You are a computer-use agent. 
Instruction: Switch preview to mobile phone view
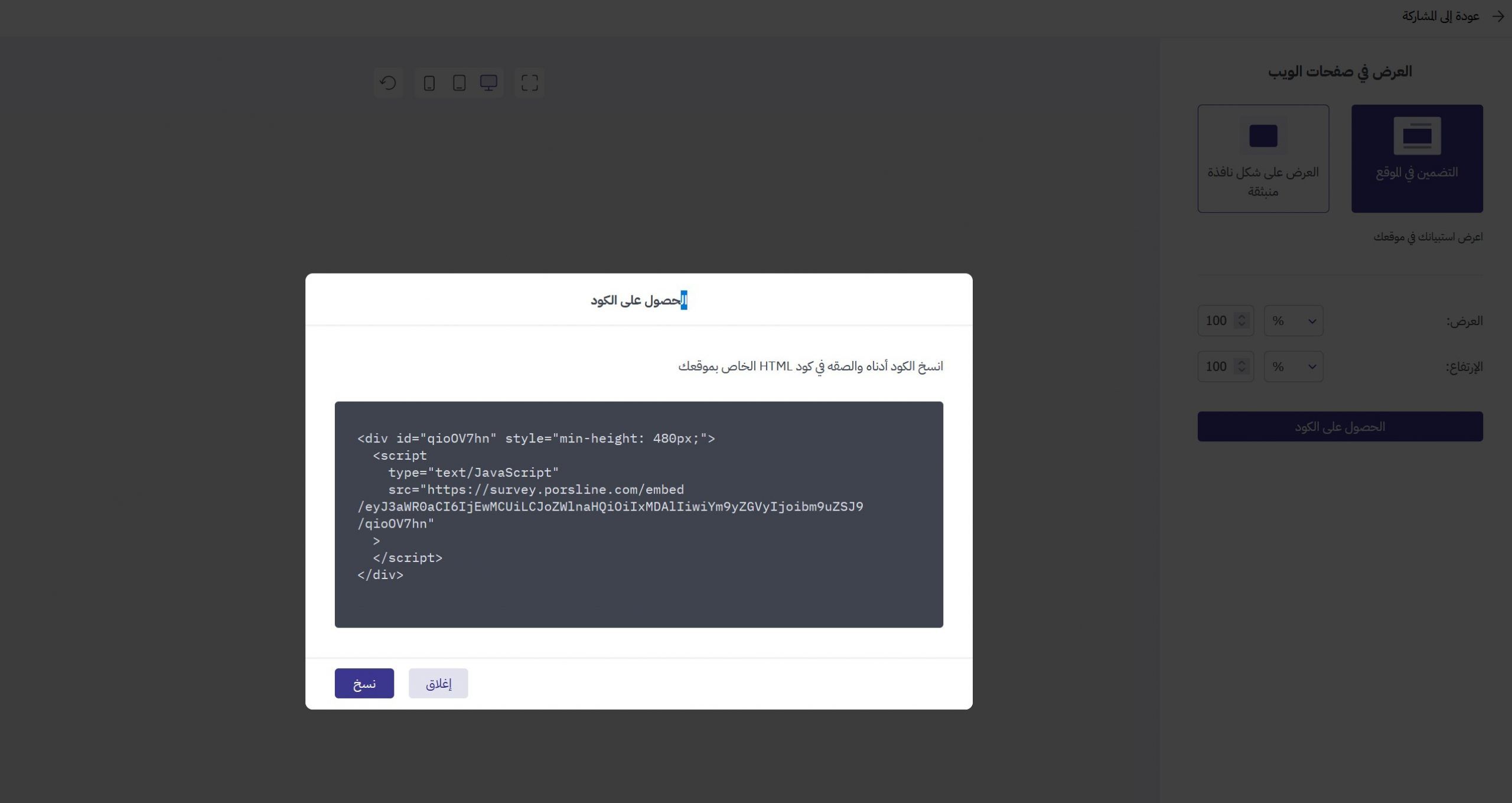pos(429,83)
